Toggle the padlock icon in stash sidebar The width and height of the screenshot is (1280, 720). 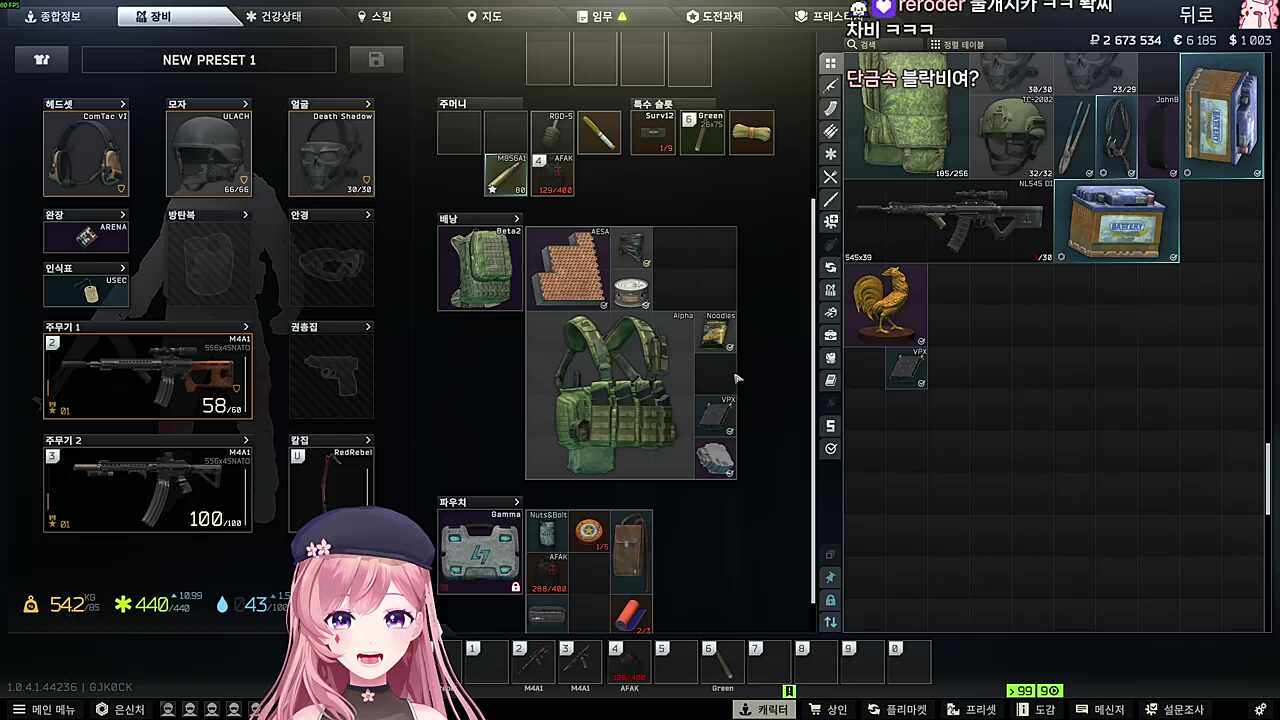click(x=830, y=600)
